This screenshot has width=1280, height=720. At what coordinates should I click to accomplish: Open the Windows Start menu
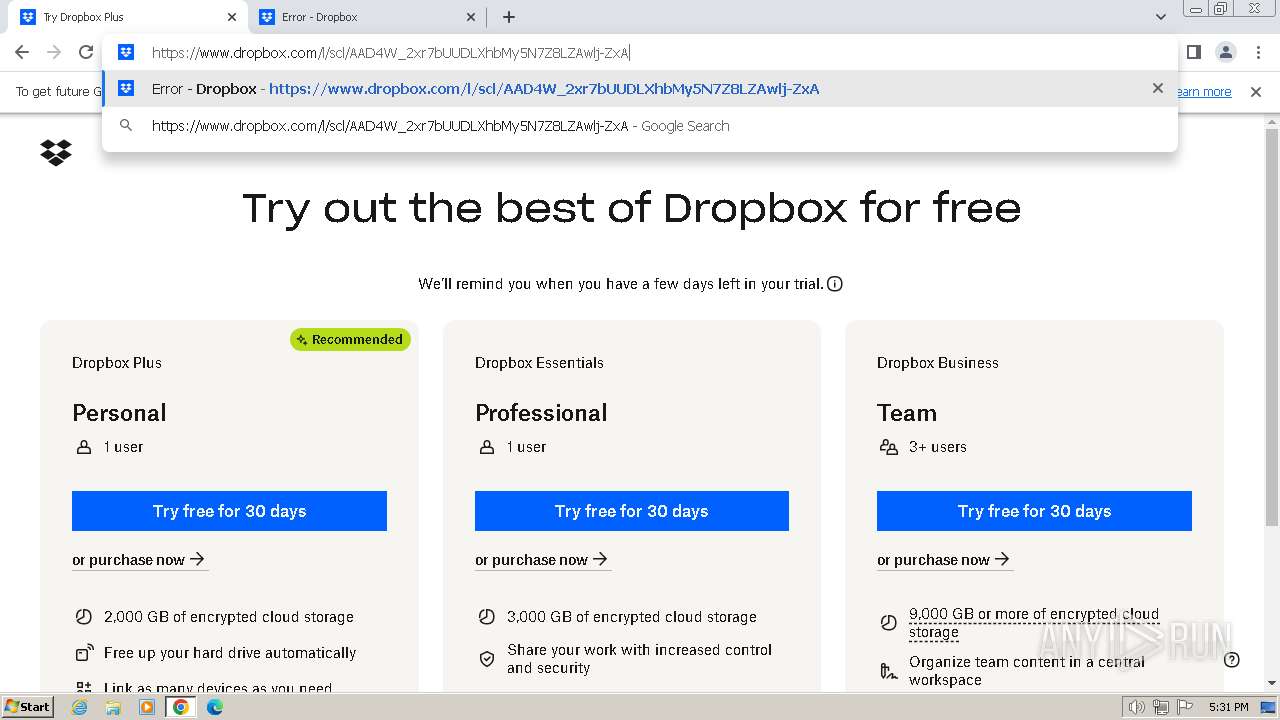(27, 707)
